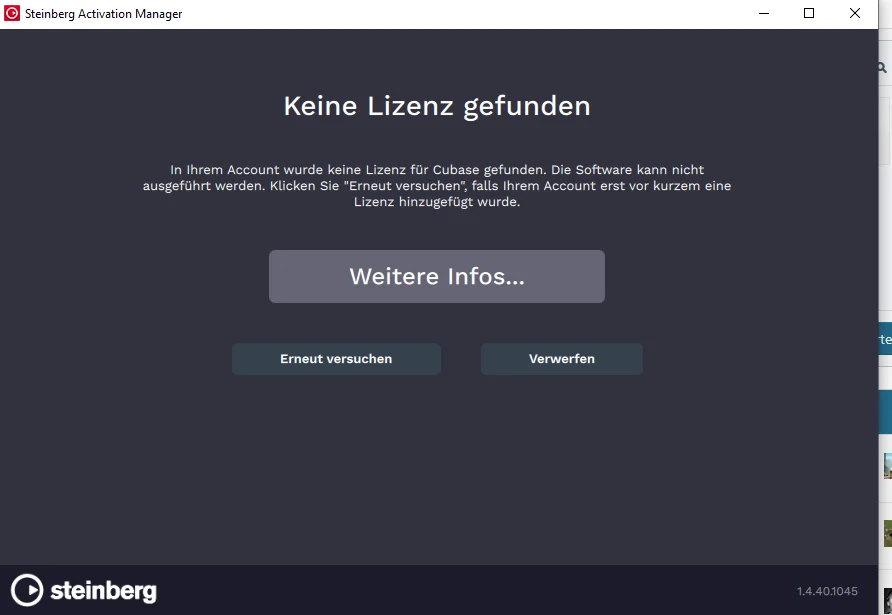892x615 pixels.
Task: Click the Steinberg Activation Manager title bar icon
Action: pos(12,13)
